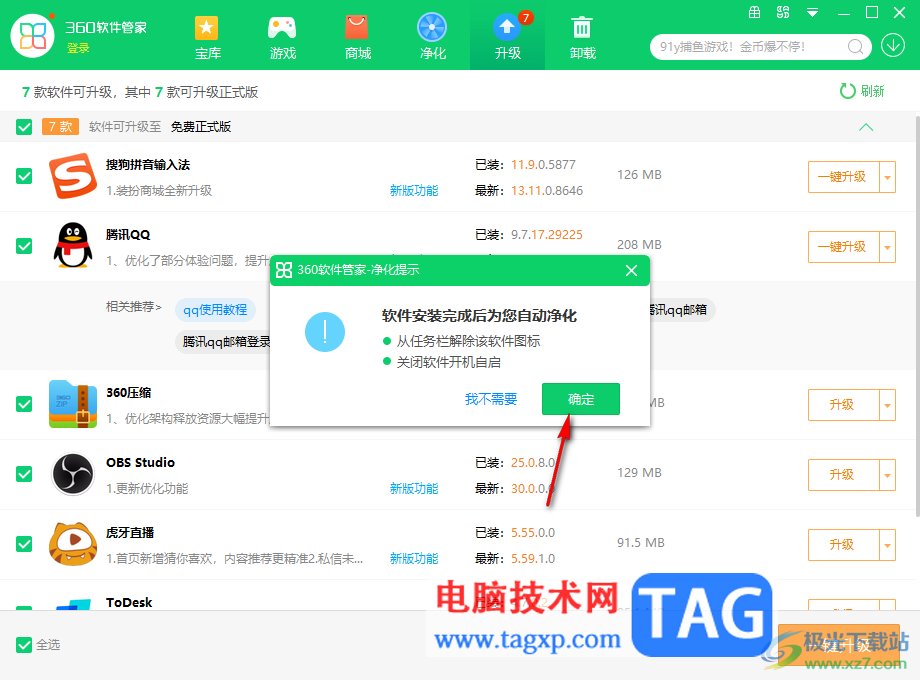Image resolution: width=920 pixels, height=680 pixels.
Task: Open dropdown arrow beside OBS Studio 升级
Action: point(887,474)
